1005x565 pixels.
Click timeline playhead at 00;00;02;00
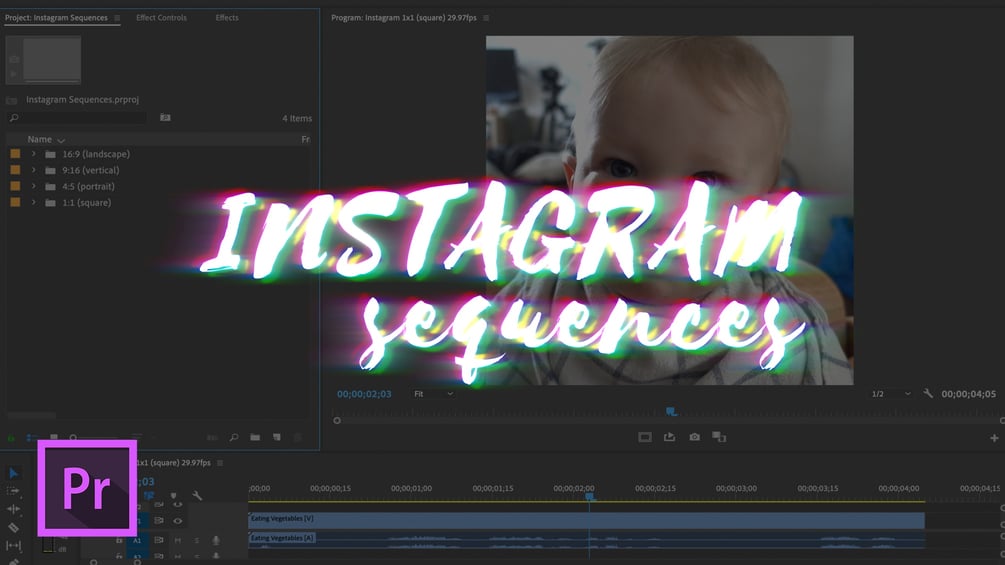point(590,497)
